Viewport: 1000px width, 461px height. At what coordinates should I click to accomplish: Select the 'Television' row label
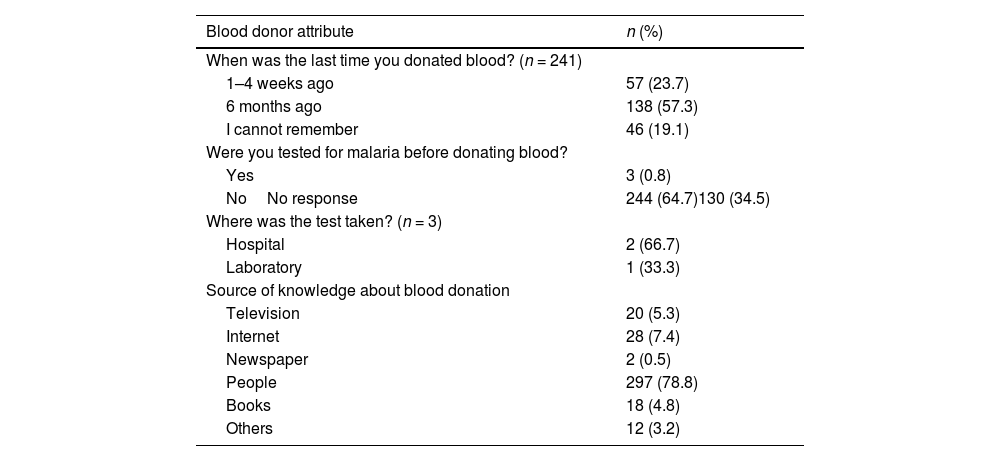point(262,314)
